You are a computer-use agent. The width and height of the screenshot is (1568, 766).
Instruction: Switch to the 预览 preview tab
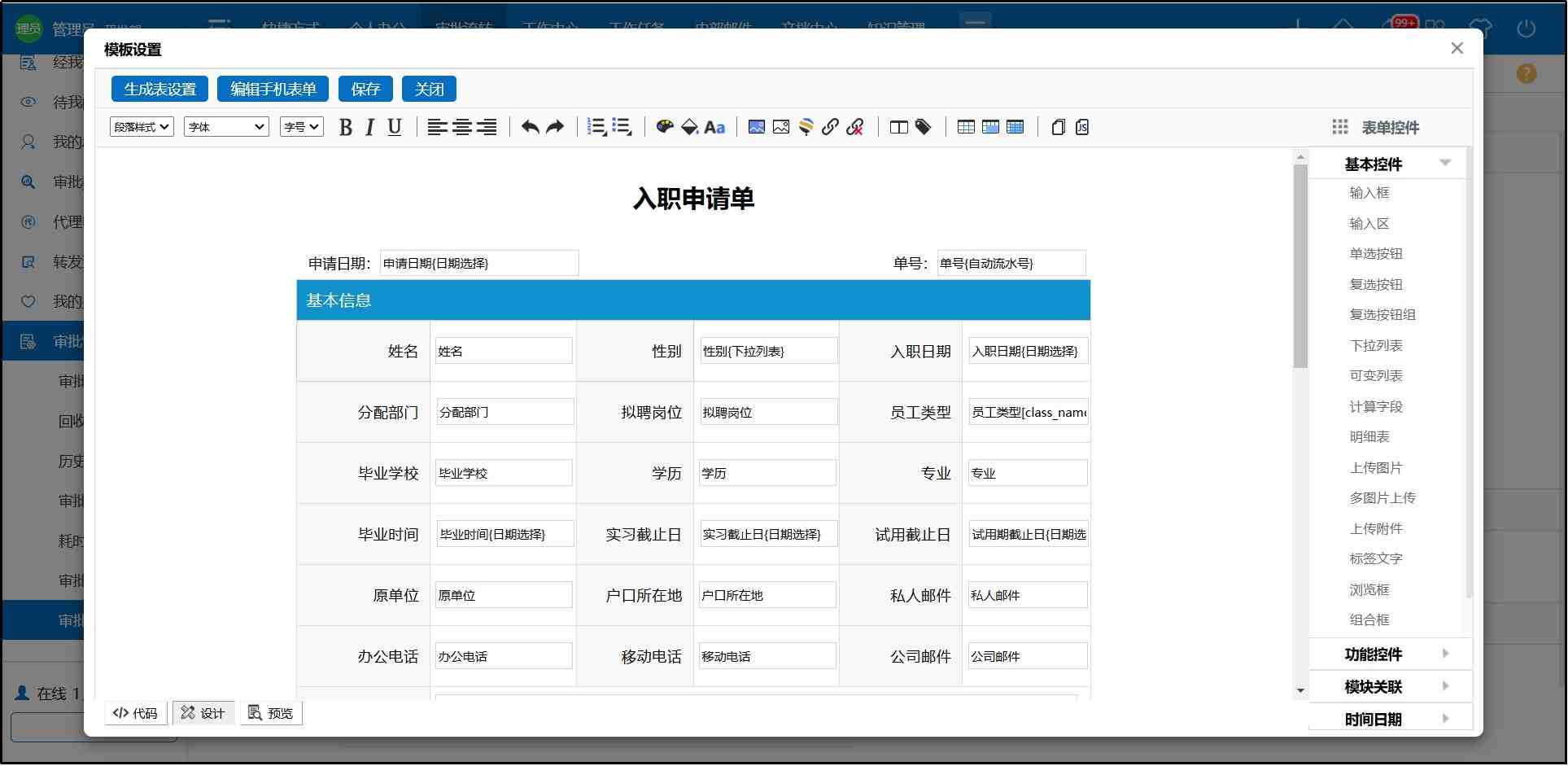(x=271, y=714)
